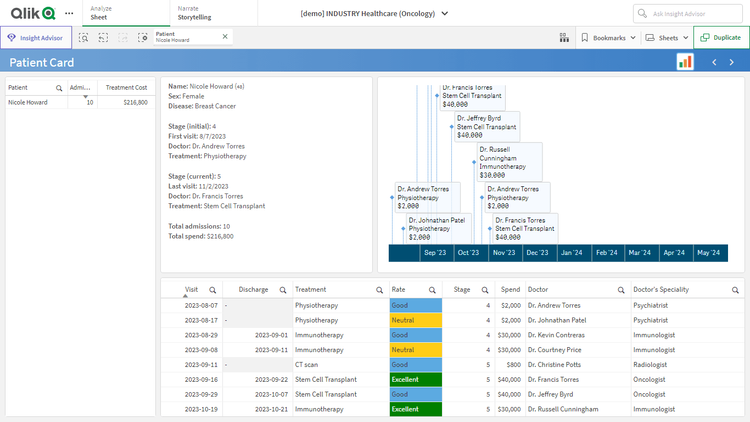Search the Treatment column values
The height and width of the screenshot is (422, 750).
coord(381,289)
